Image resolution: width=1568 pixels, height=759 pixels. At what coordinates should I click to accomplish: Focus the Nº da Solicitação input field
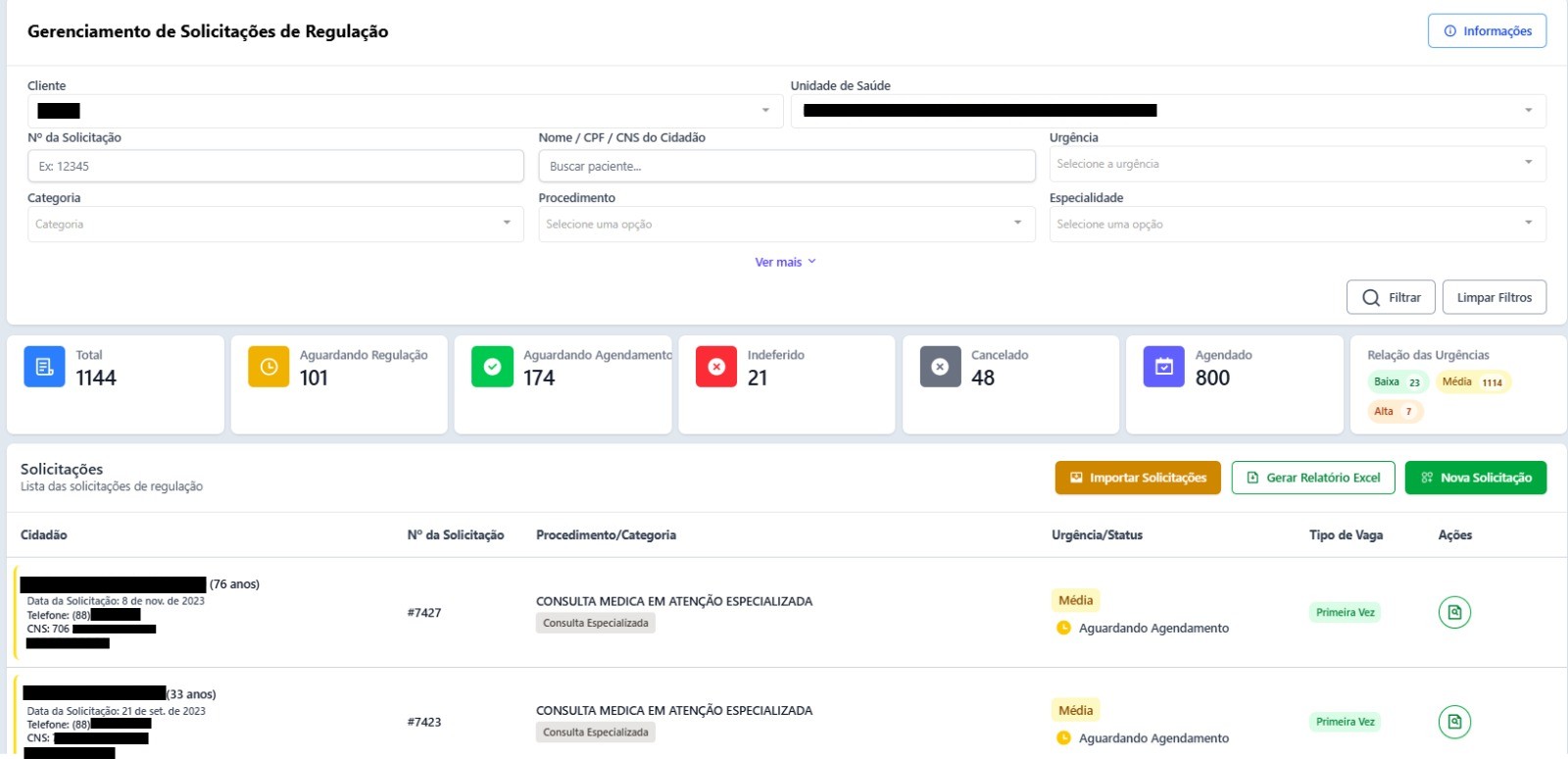point(275,166)
